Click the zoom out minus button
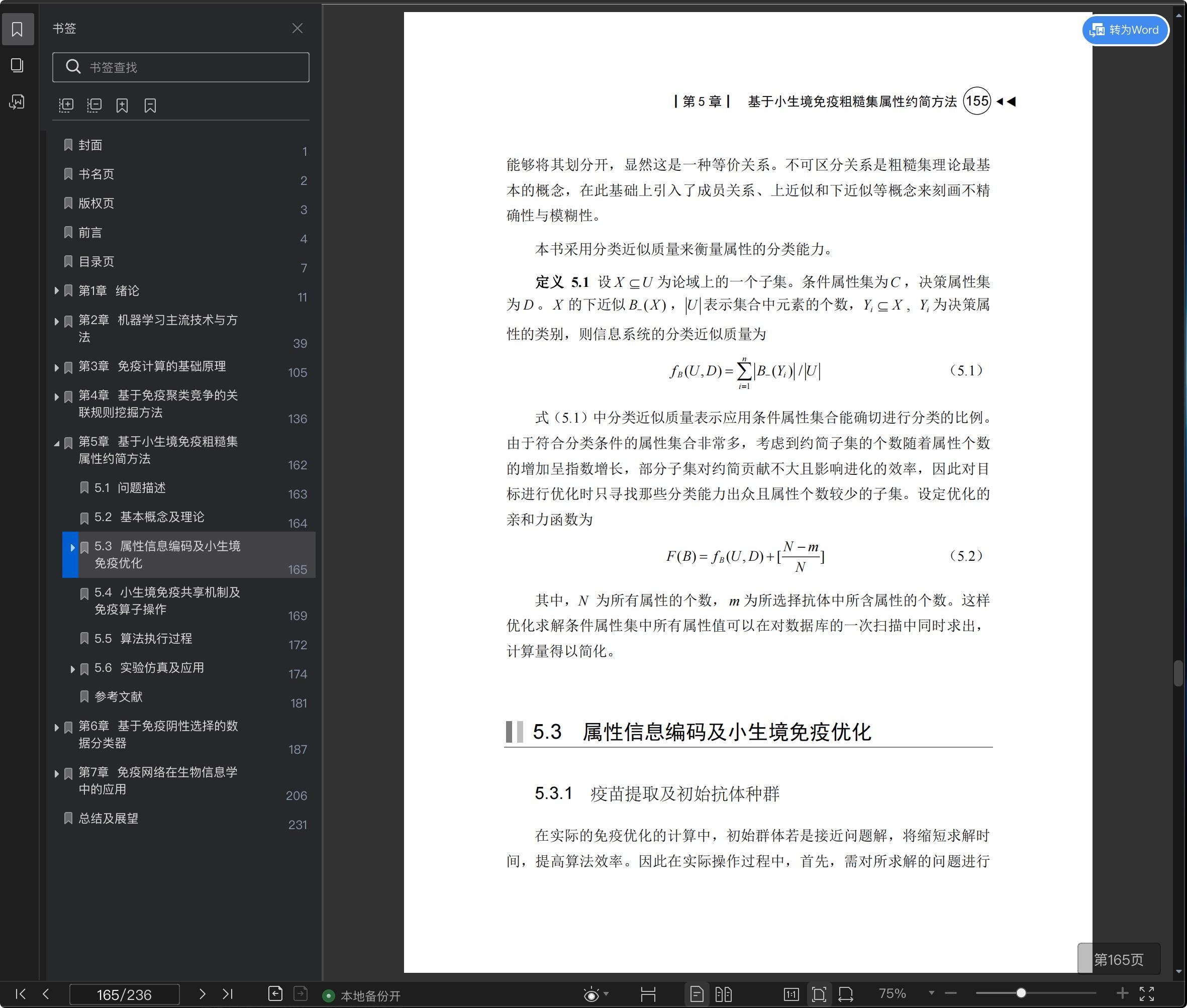 point(951,993)
